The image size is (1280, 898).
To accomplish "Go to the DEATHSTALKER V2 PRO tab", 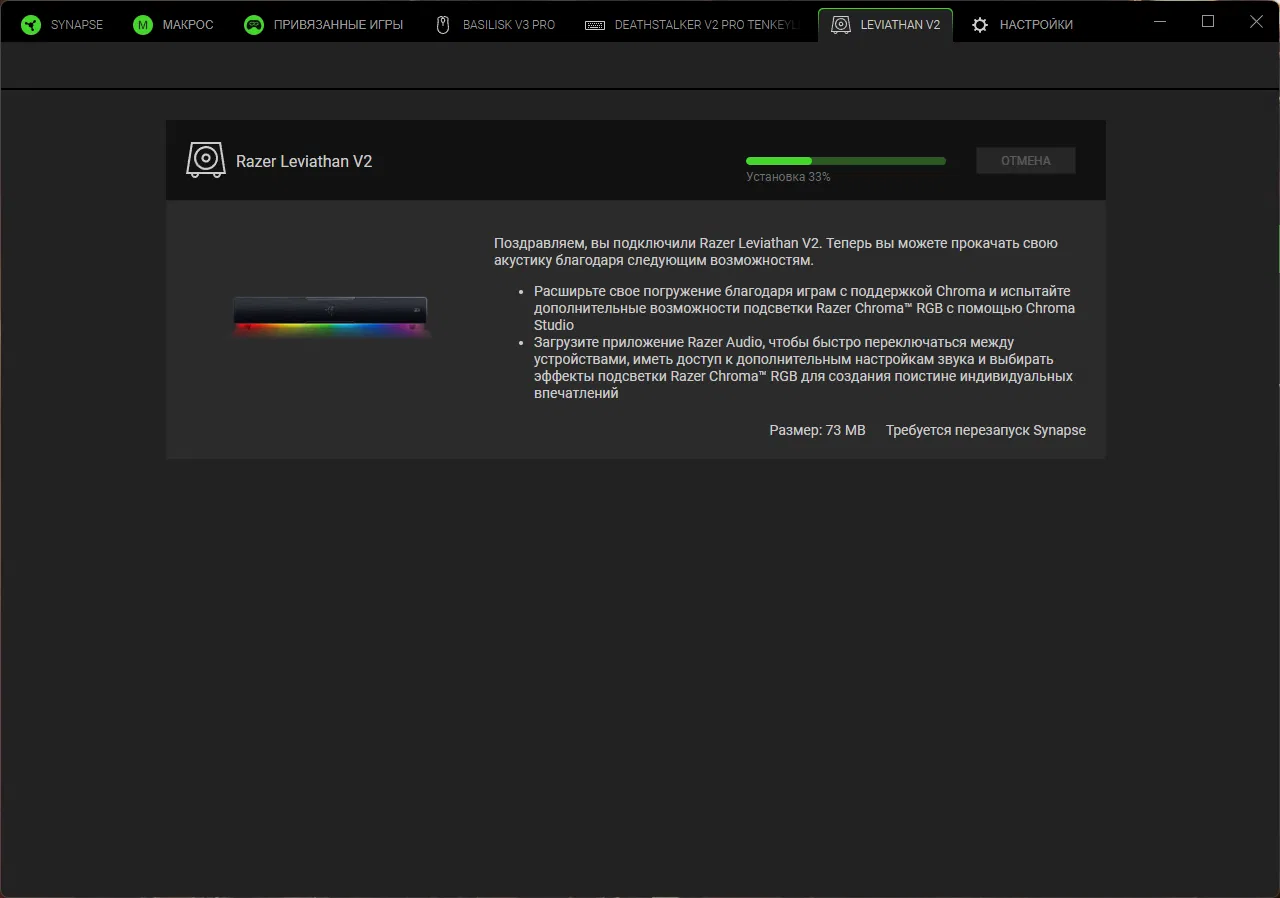I will click(x=692, y=25).
